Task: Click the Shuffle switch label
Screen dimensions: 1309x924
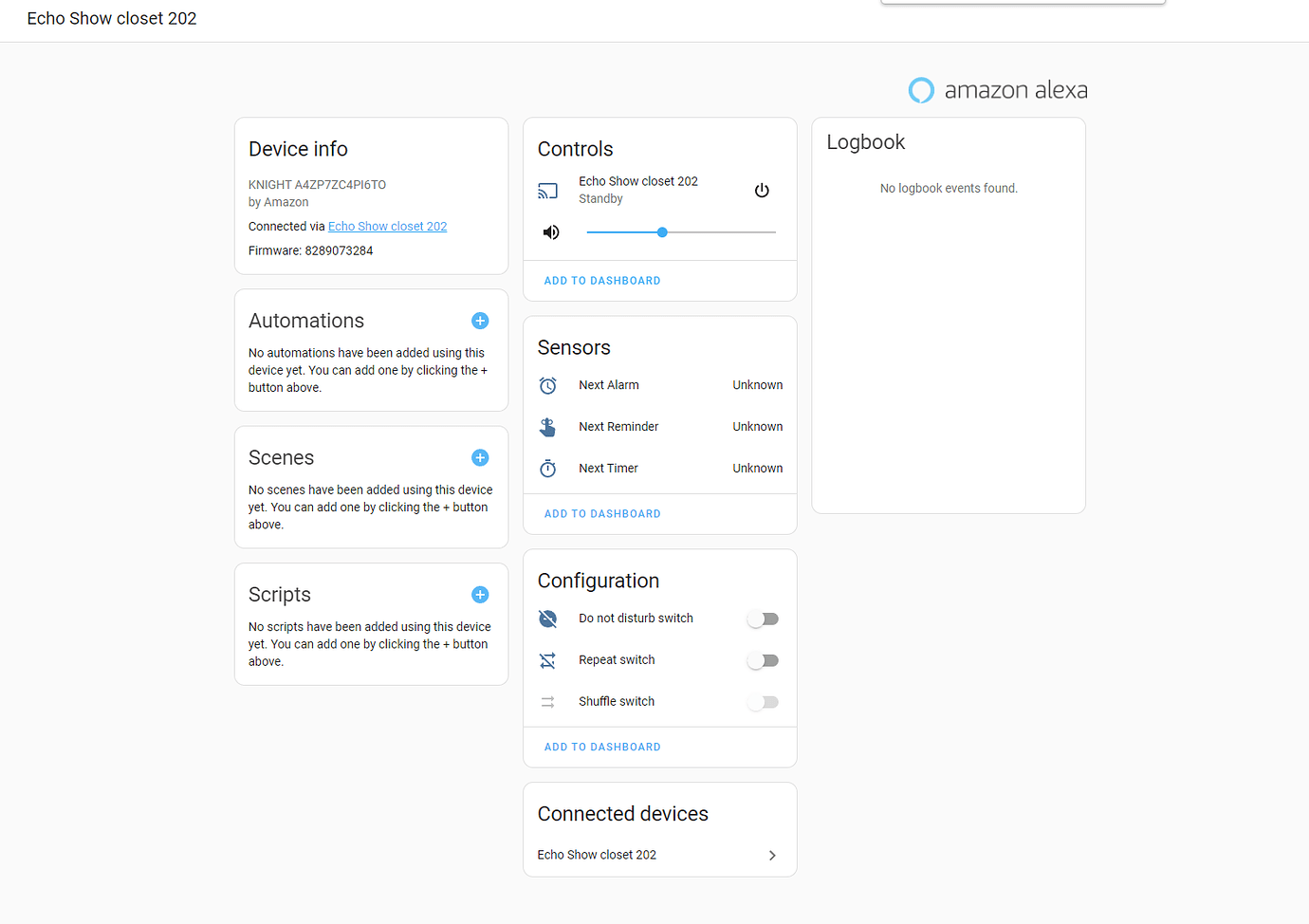Action: [x=617, y=702]
